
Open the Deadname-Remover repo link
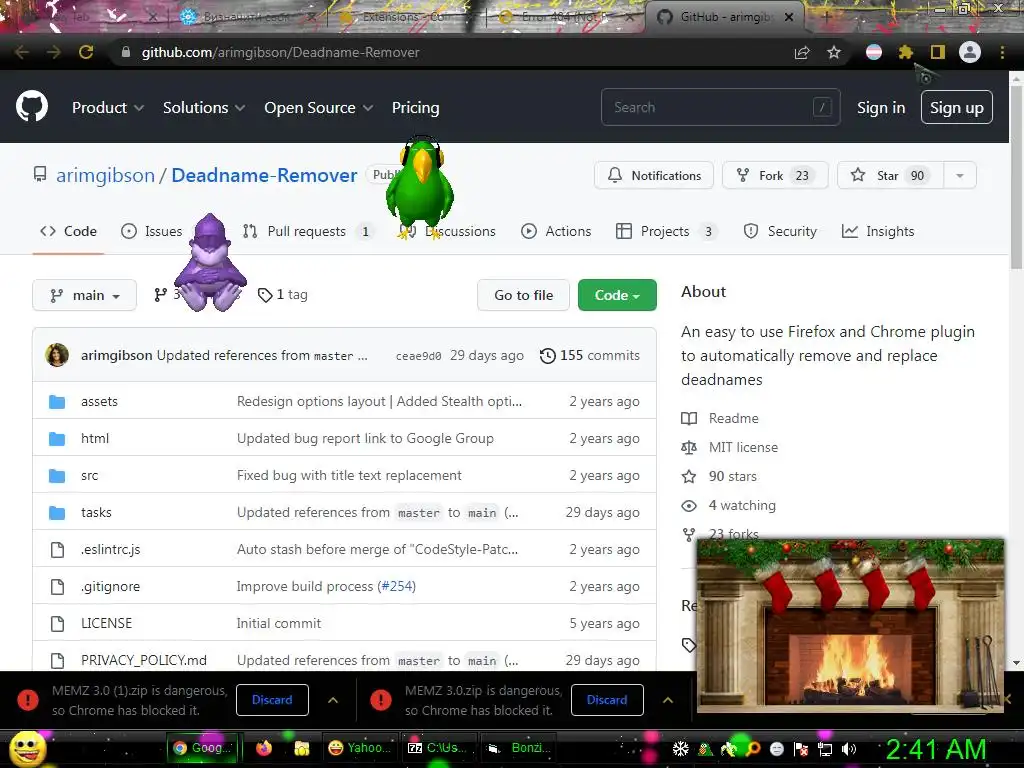coord(264,176)
